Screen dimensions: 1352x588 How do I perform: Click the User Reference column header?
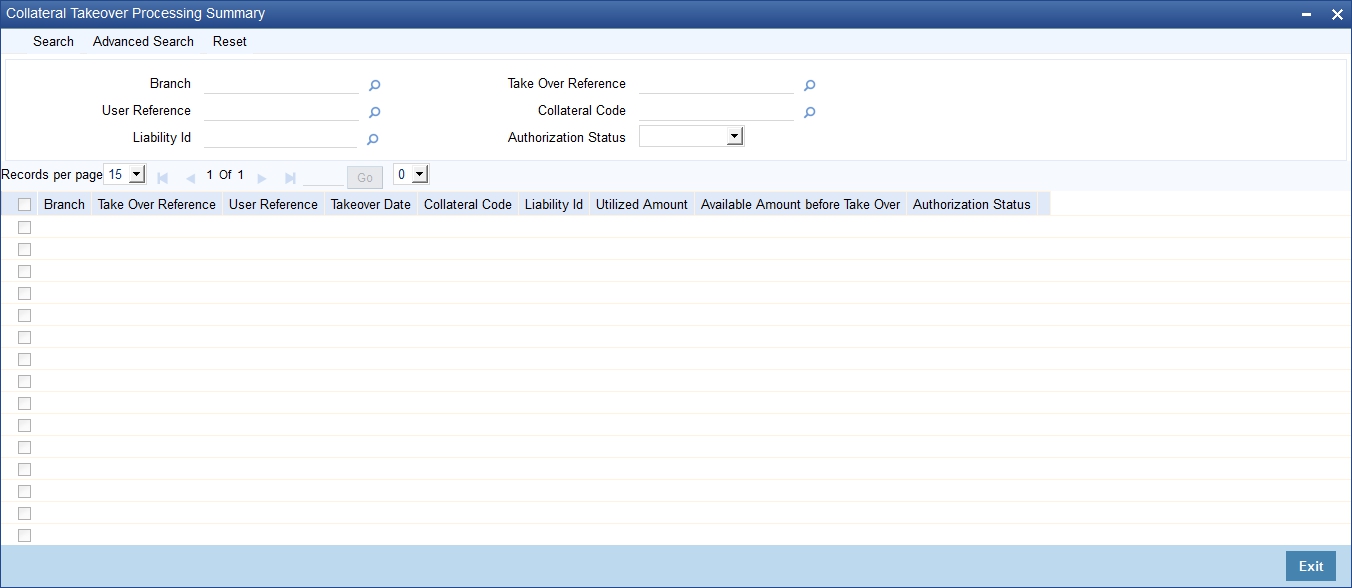click(273, 204)
